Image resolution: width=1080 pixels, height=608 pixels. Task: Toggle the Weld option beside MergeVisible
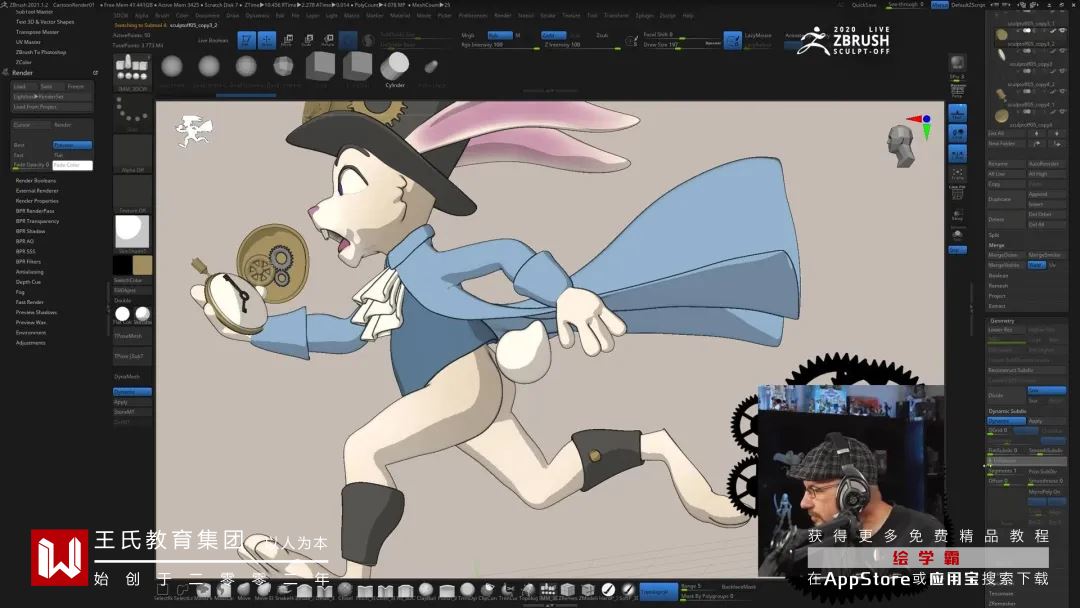(1037, 265)
